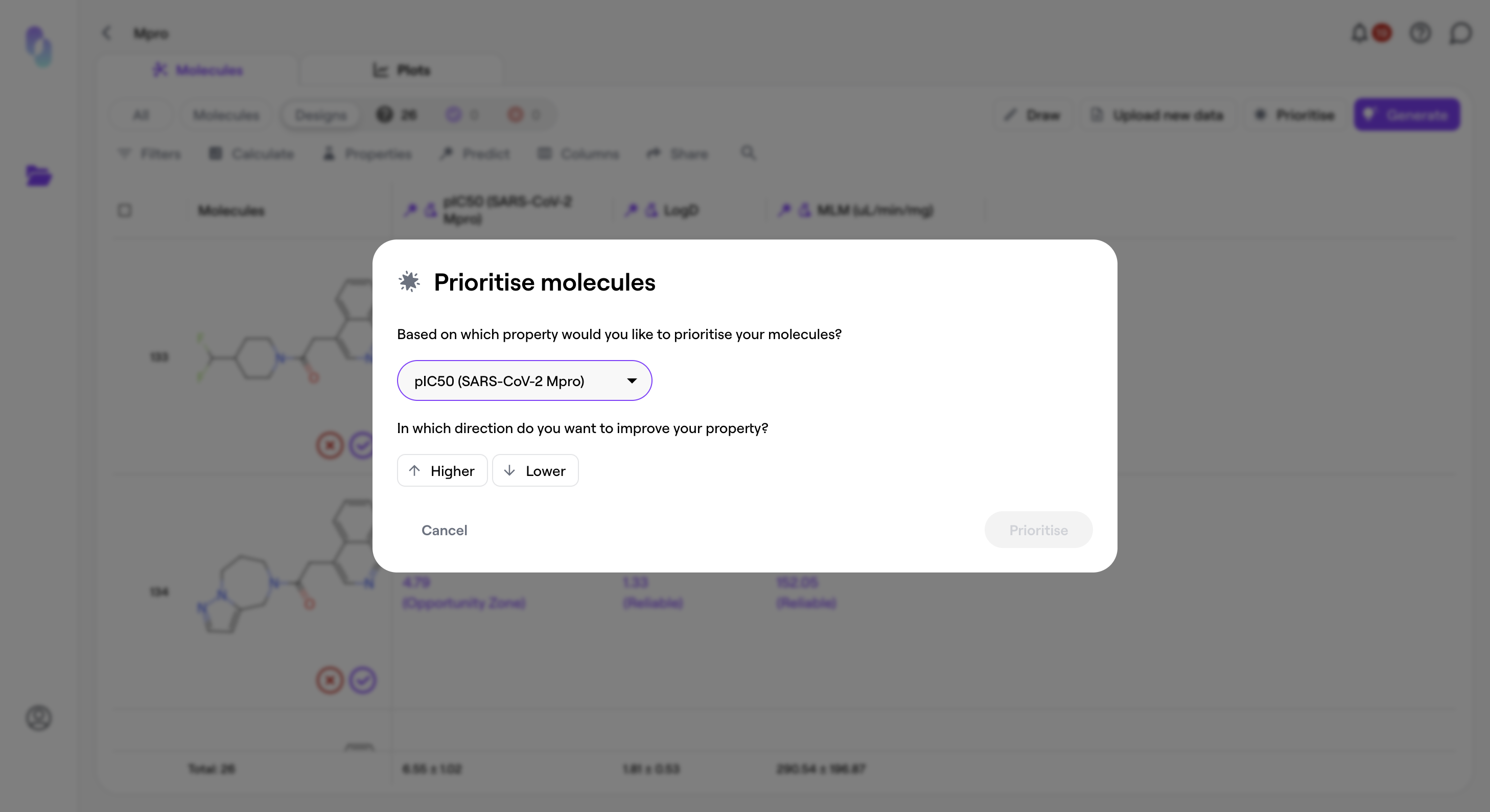Switch to the Molecules tab
Viewport: 1490px width, 812px height.
click(198, 70)
